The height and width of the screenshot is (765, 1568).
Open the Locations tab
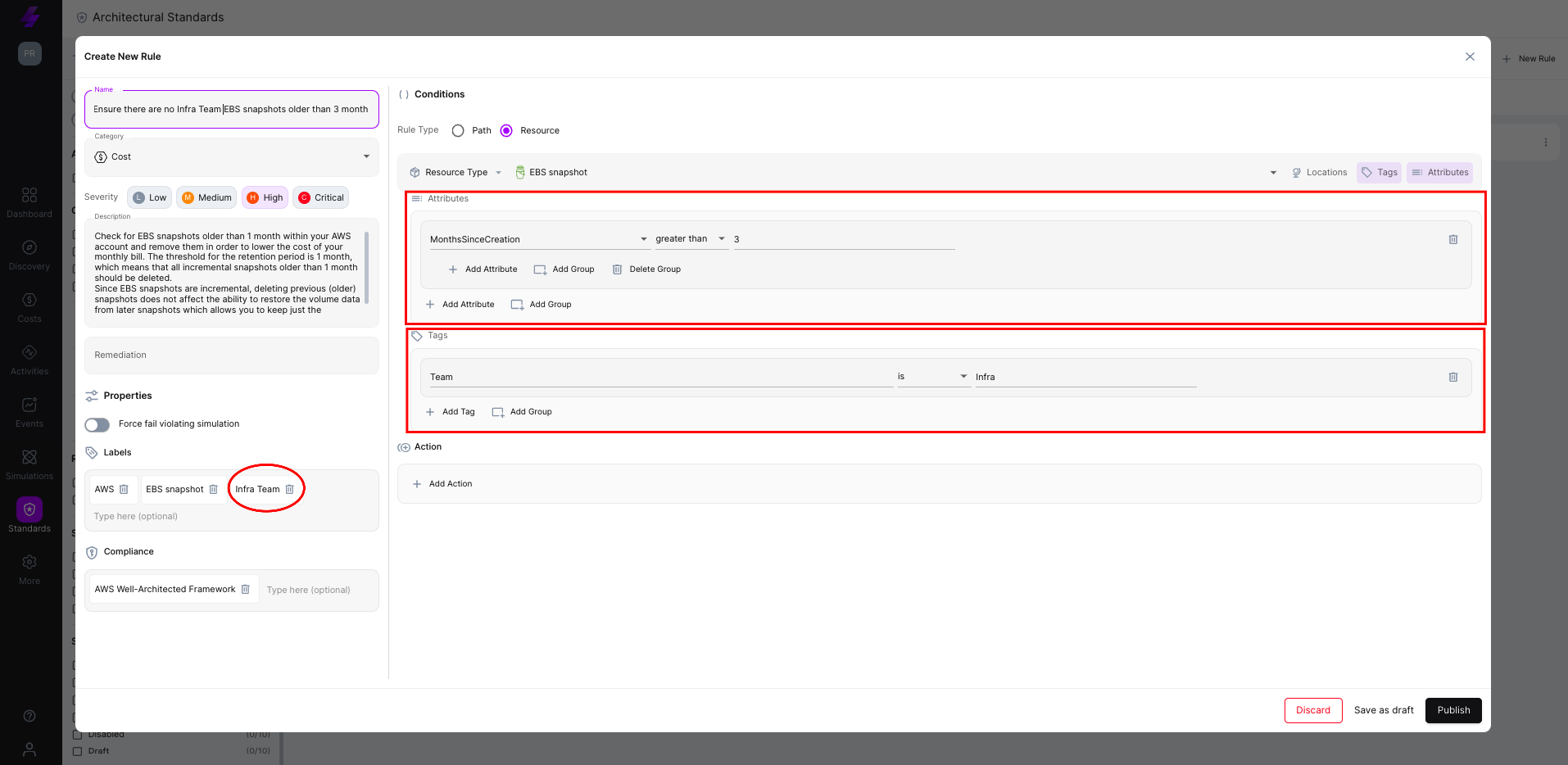coord(1319,172)
